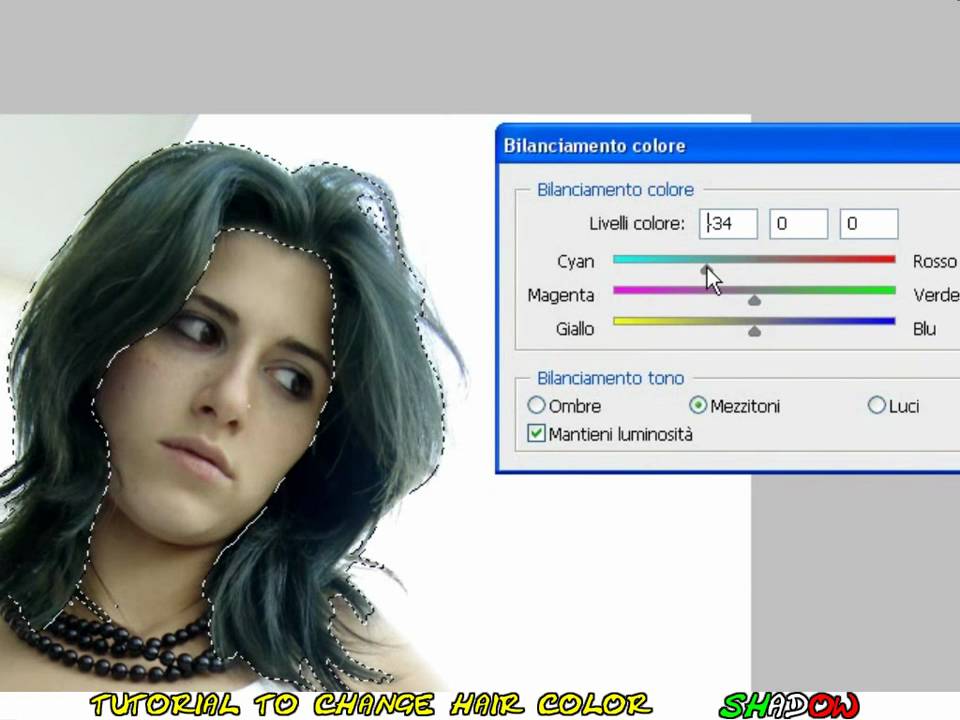This screenshot has width=960, height=720.
Task: Click the Livelli colore label
Action: [637, 223]
